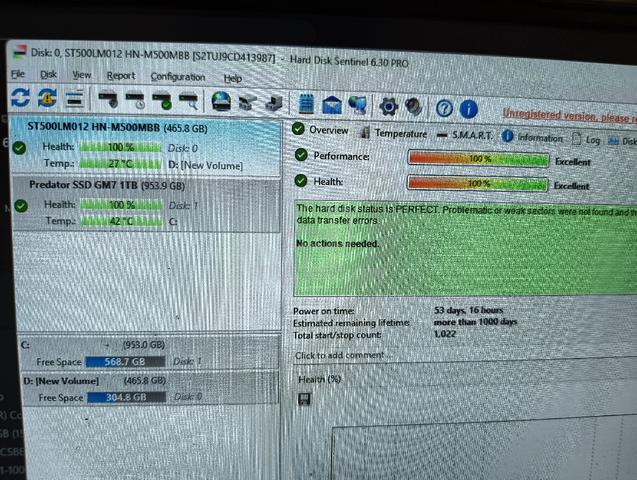Switch to the Information tab
The width and height of the screenshot is (637, 480).
532,137
